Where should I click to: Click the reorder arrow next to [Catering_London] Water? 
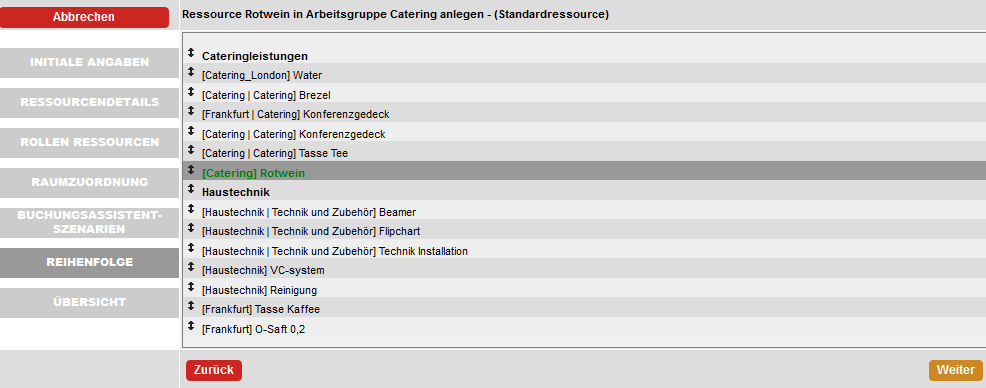click(191, 72)
